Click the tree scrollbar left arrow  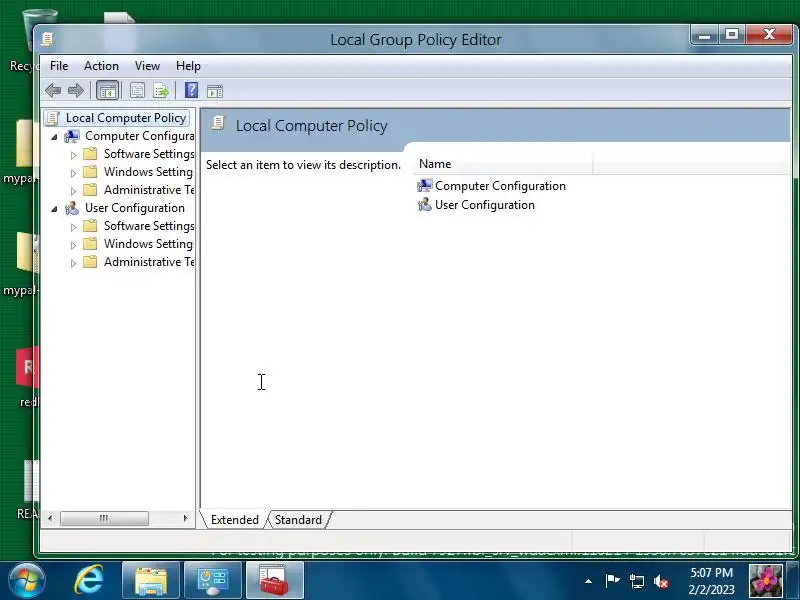click(x=49, y=518)
